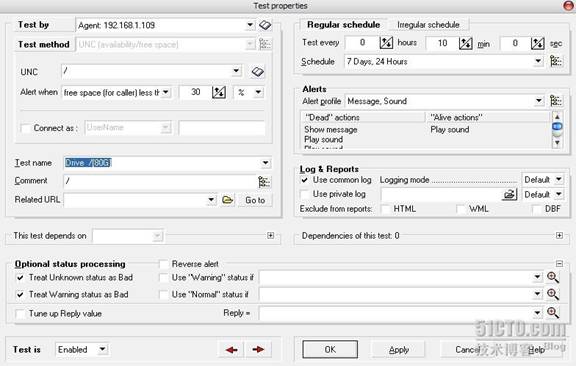
Task: Click the eraser icon next to the UNC field
Action: (257, 71)
